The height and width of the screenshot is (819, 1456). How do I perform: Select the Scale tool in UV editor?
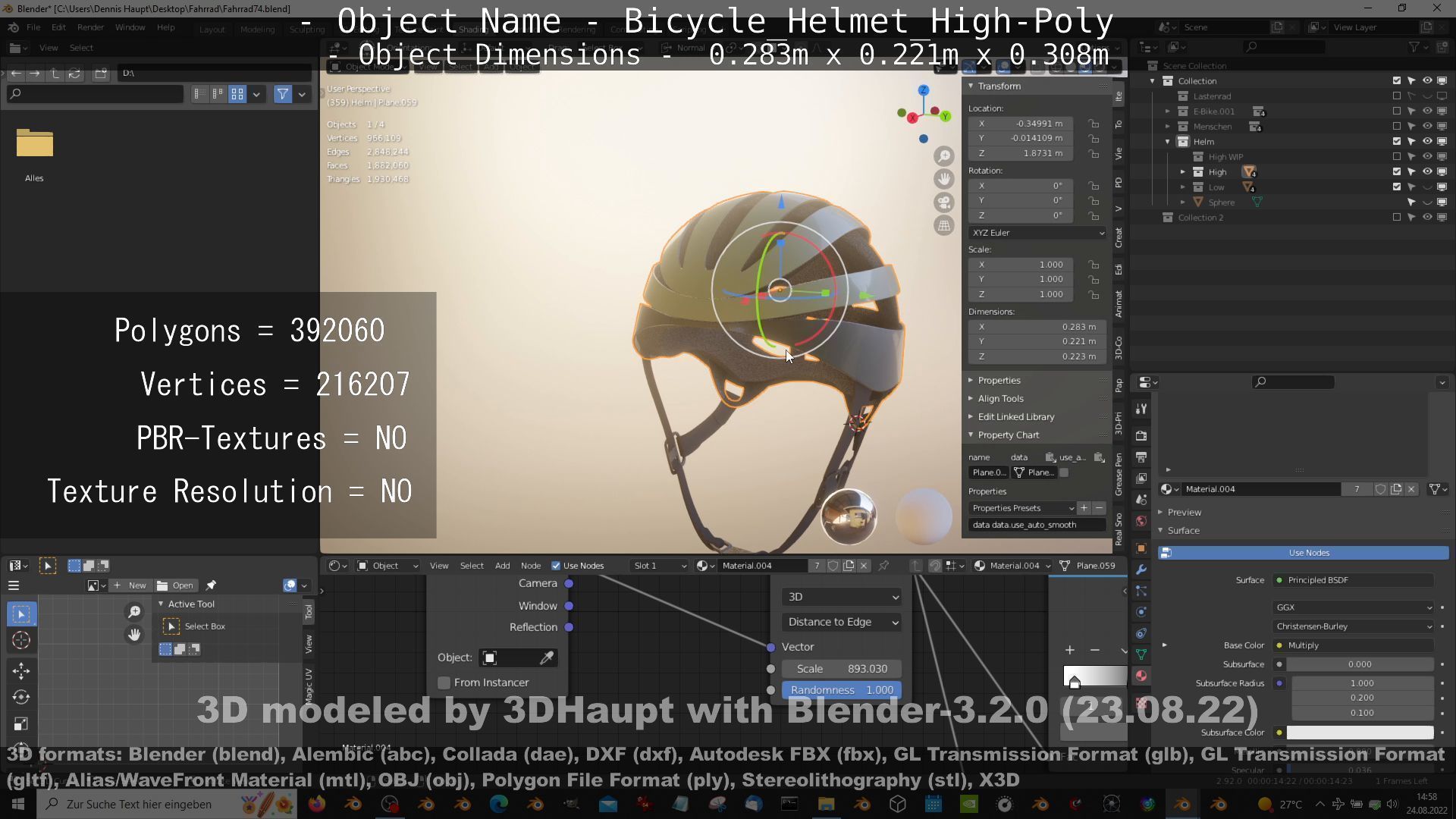21,723
